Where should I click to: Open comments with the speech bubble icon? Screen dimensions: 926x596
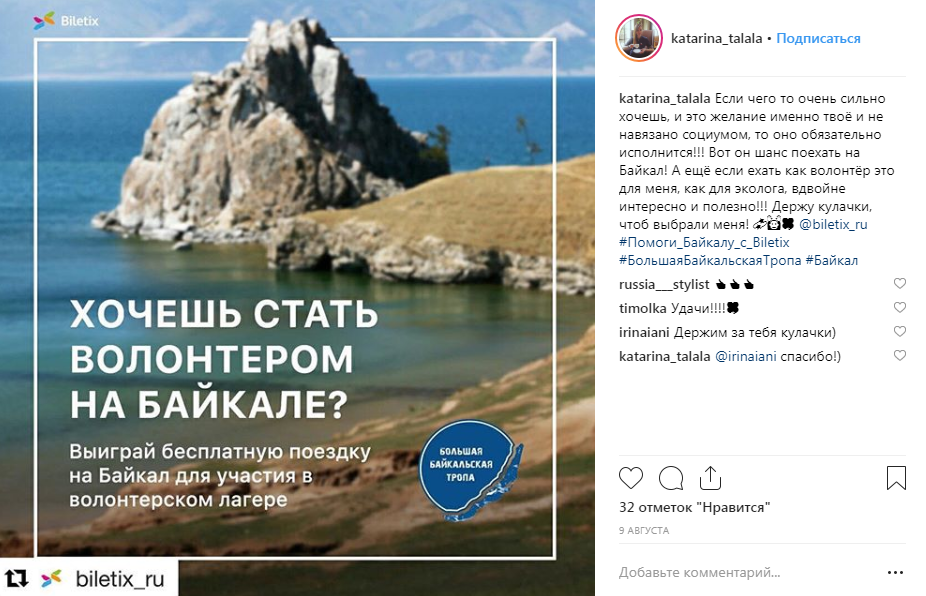tap(671, 478)
